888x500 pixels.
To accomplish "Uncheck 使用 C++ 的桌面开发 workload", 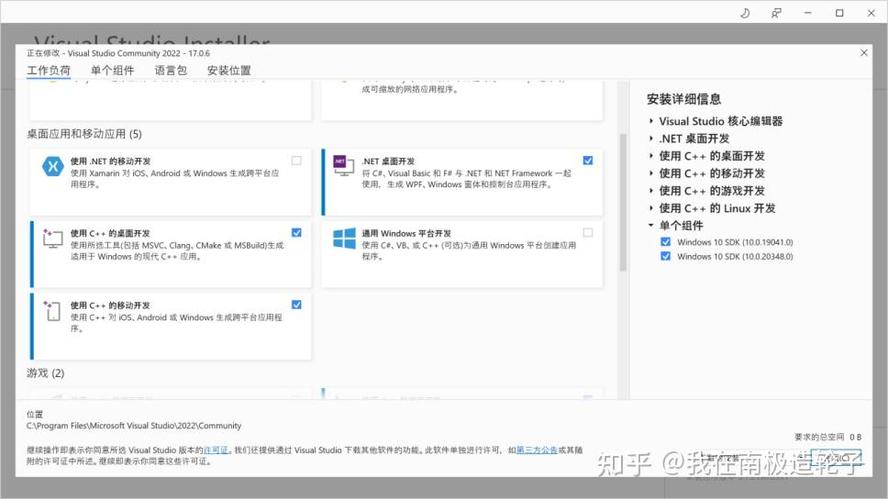I will [x=296, y=233].
